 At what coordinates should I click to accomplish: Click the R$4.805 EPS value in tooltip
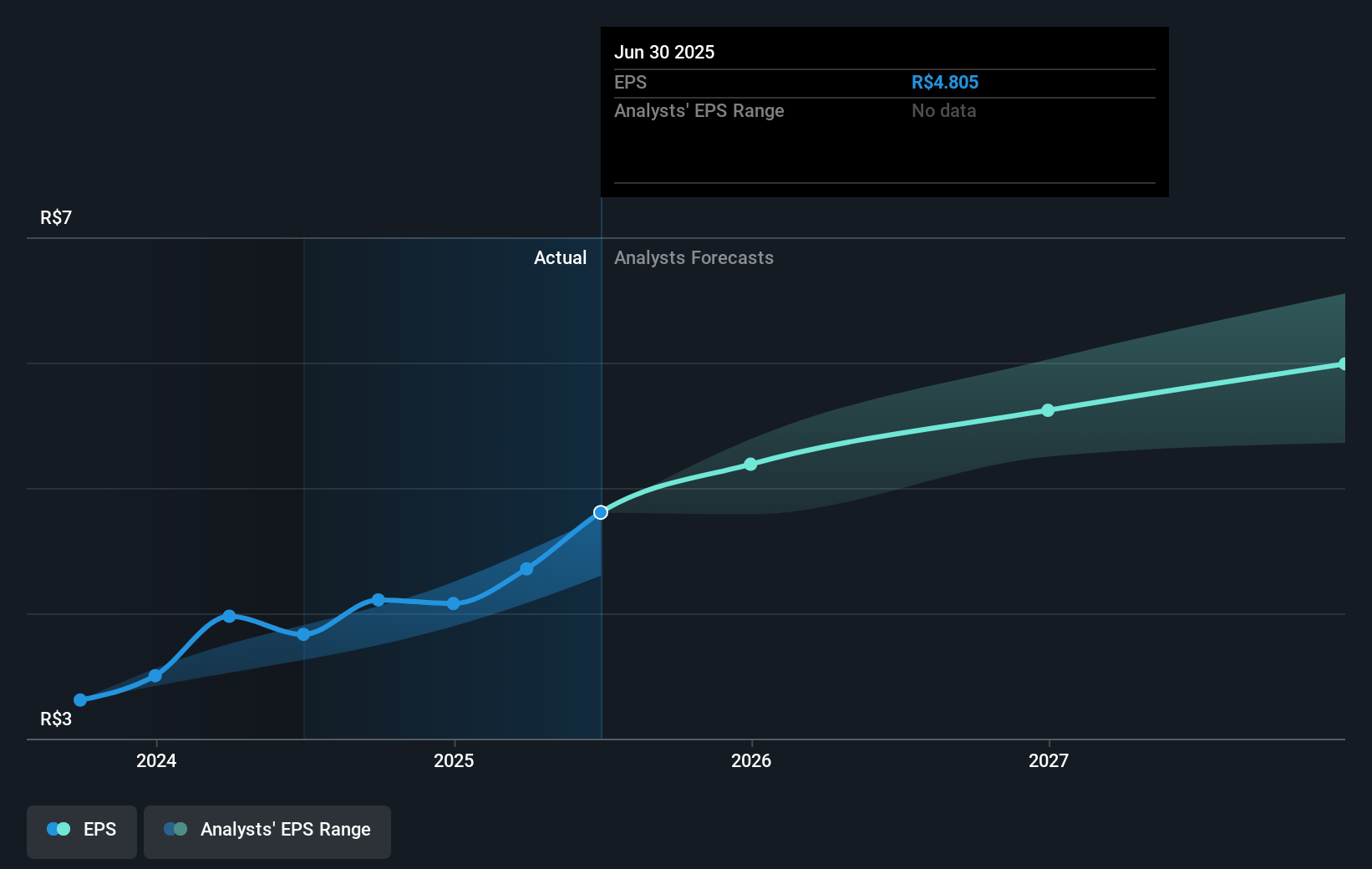(x=944, y=83)
